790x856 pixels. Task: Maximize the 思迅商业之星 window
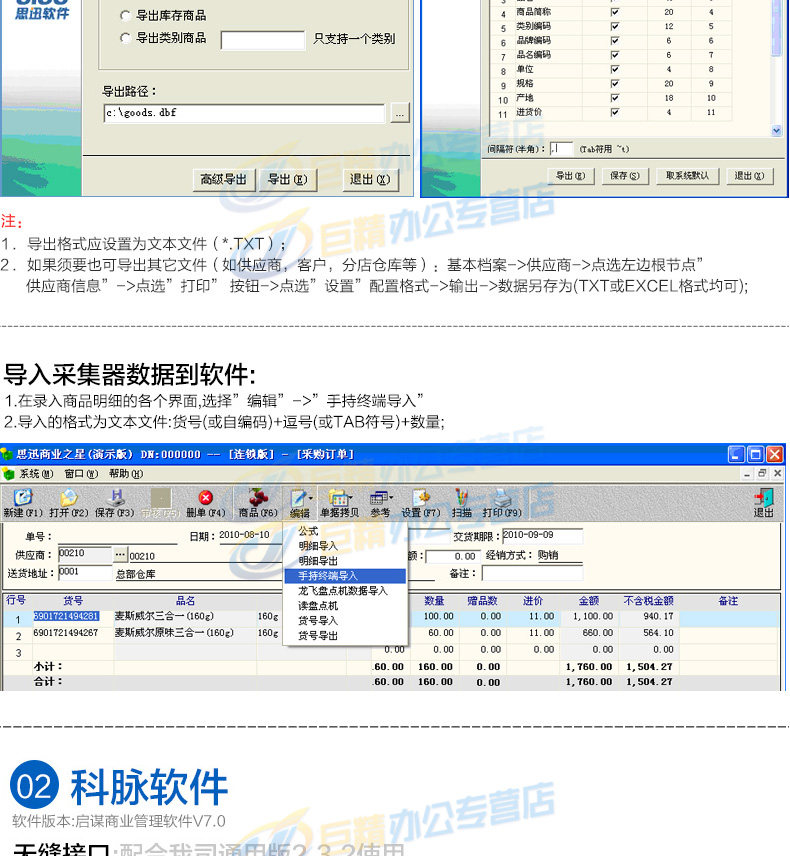click(x=756, y=454)
